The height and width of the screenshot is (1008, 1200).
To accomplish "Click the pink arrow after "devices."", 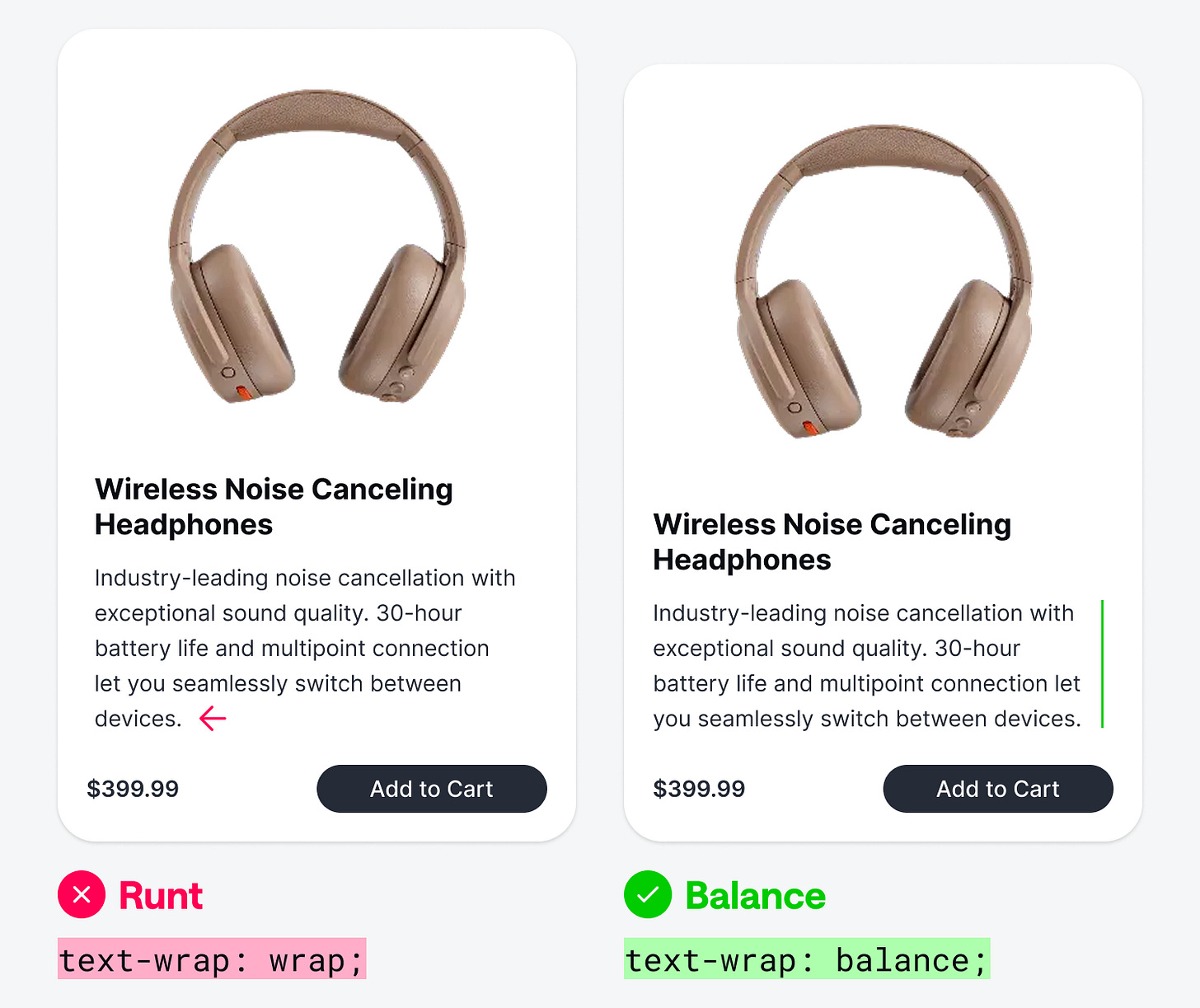I will [x=213, y=719].
